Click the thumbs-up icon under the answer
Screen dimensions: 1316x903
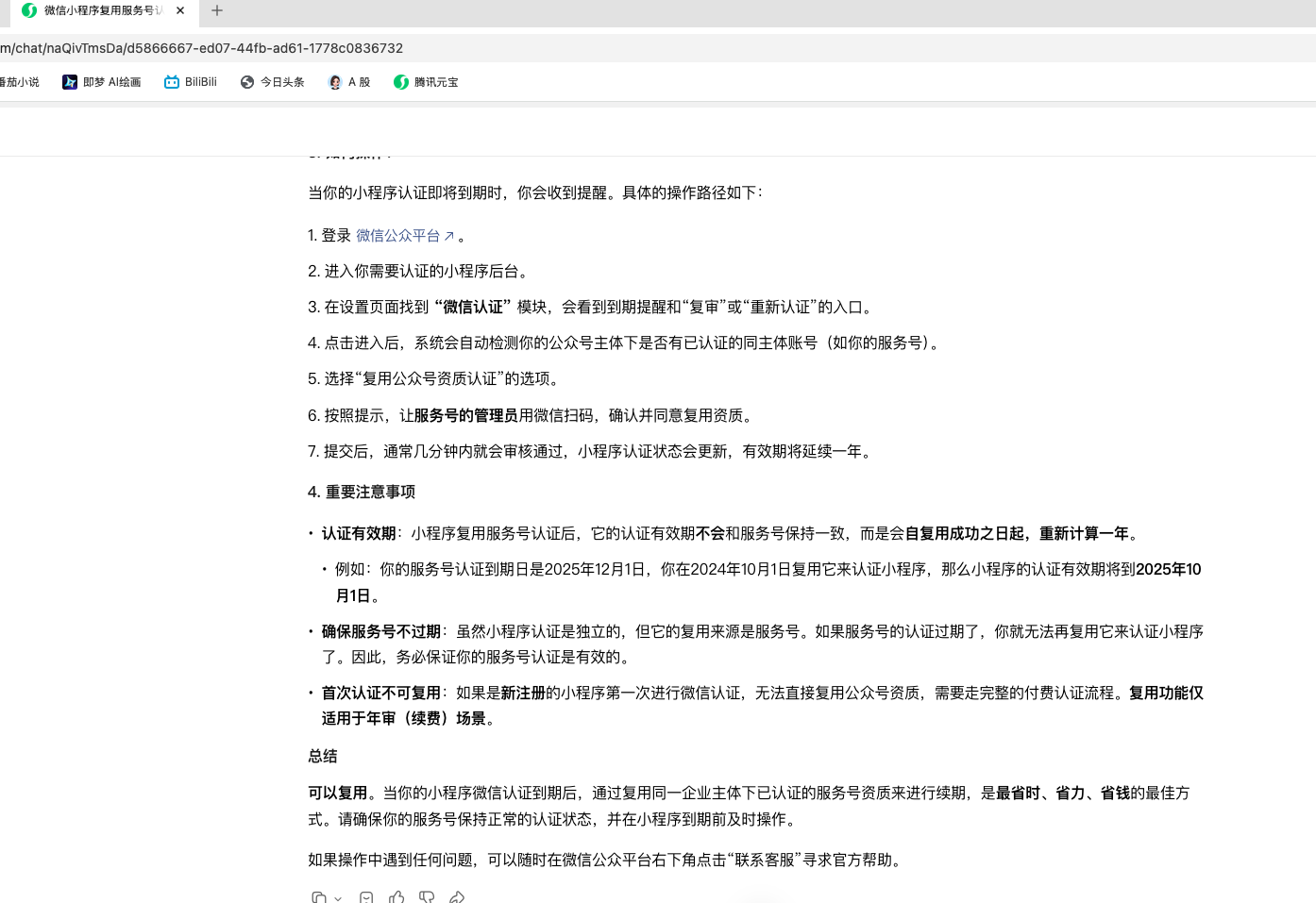point(396,897)
